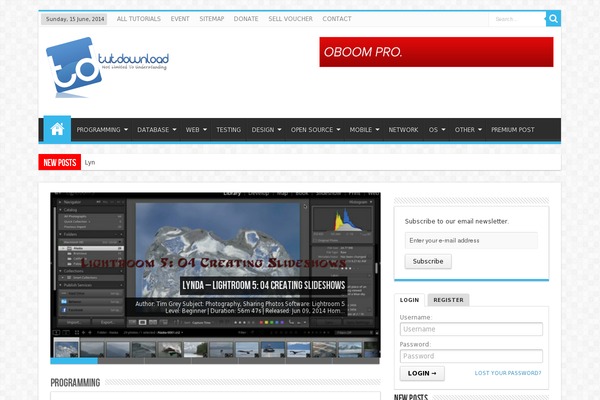Expand the Open Source menu
600x400 pixels.
click(315, 130)
